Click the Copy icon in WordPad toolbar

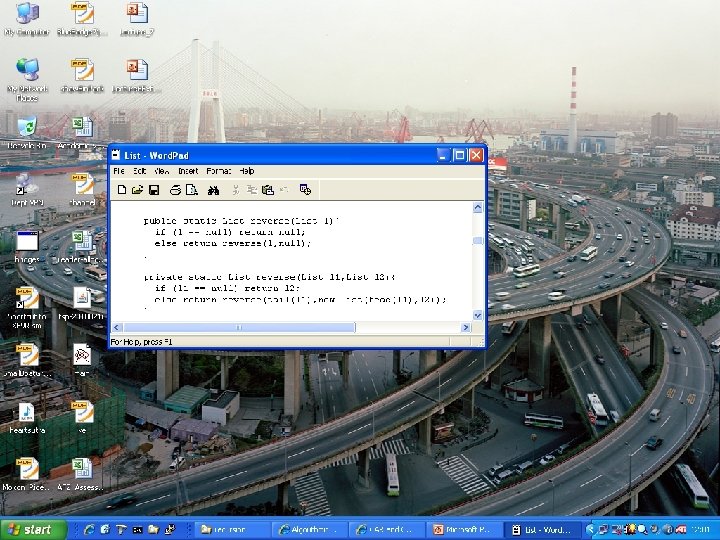tap(252, 190)
